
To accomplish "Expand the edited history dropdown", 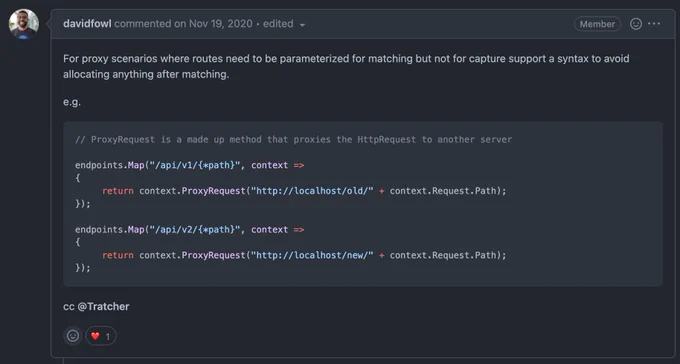I will click(284, 24).
